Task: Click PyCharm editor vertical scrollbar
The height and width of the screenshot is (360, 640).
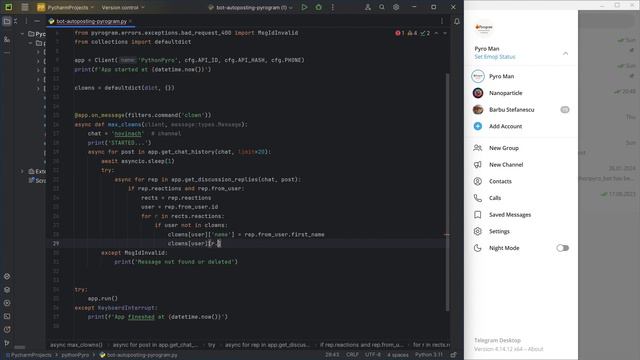Action: (448, 192)
